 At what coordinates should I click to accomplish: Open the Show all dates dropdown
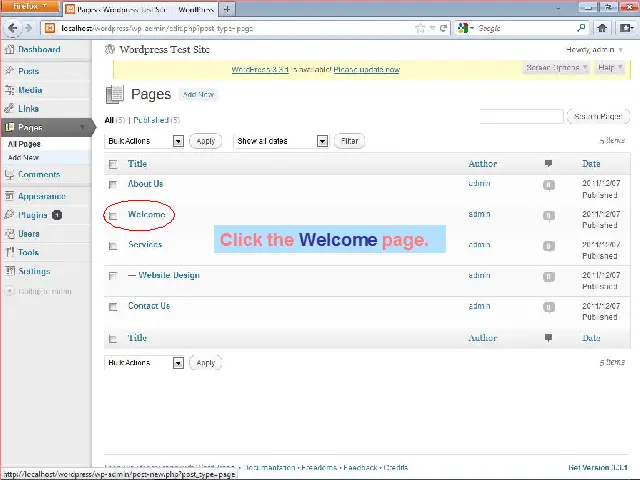[x=281, y=141]
